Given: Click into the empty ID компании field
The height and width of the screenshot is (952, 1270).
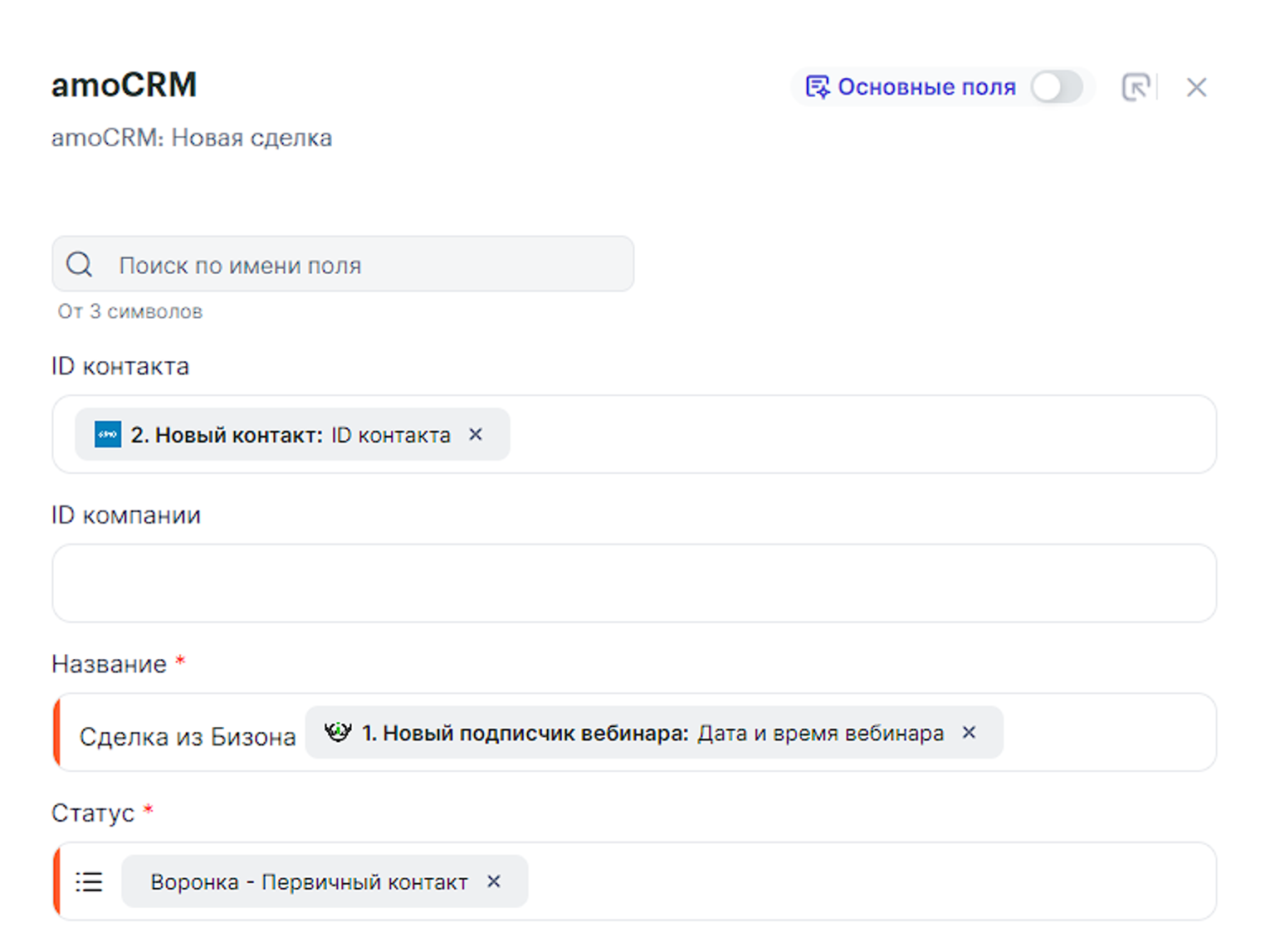Looking at the screenshot, I should [633, 583].
